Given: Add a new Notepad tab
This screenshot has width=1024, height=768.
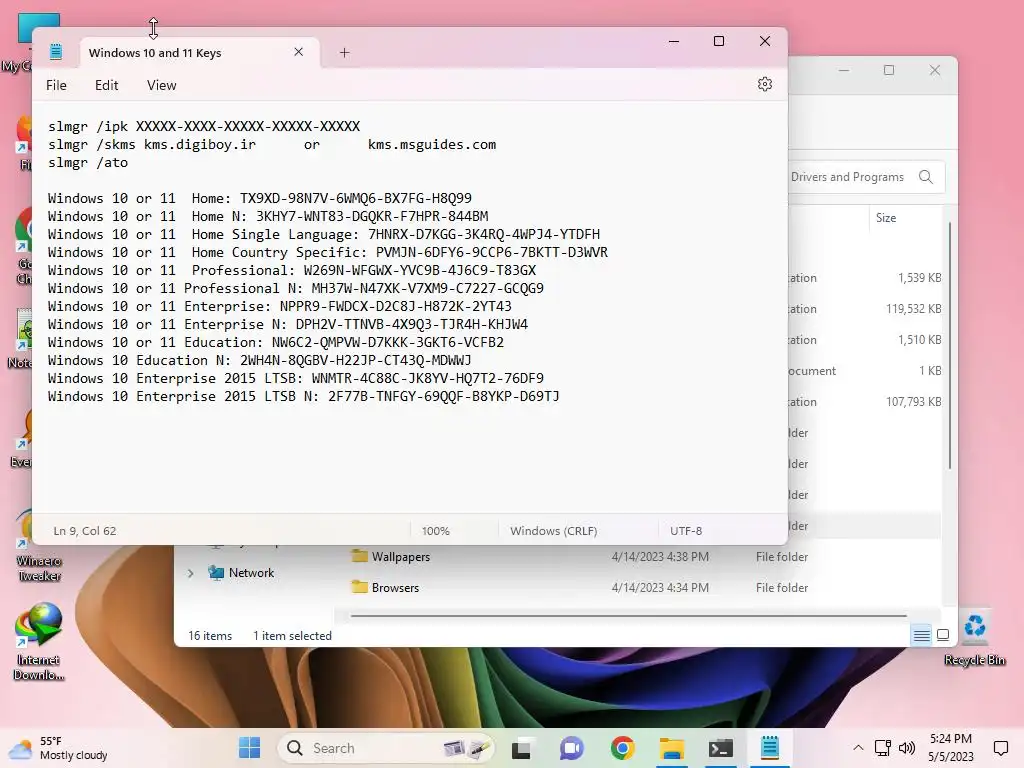Looking at the screenshot, I should coord(344,53).
